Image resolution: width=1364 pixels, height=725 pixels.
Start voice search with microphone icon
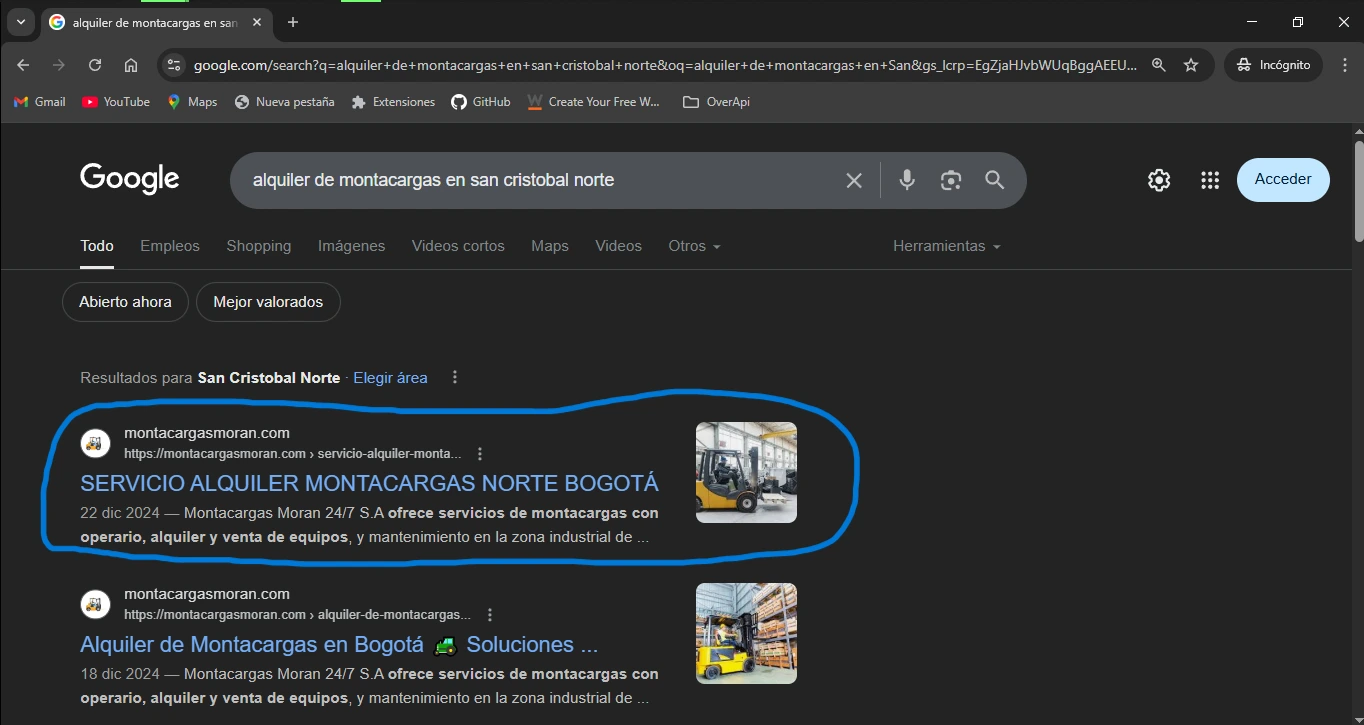click(907, 180)
